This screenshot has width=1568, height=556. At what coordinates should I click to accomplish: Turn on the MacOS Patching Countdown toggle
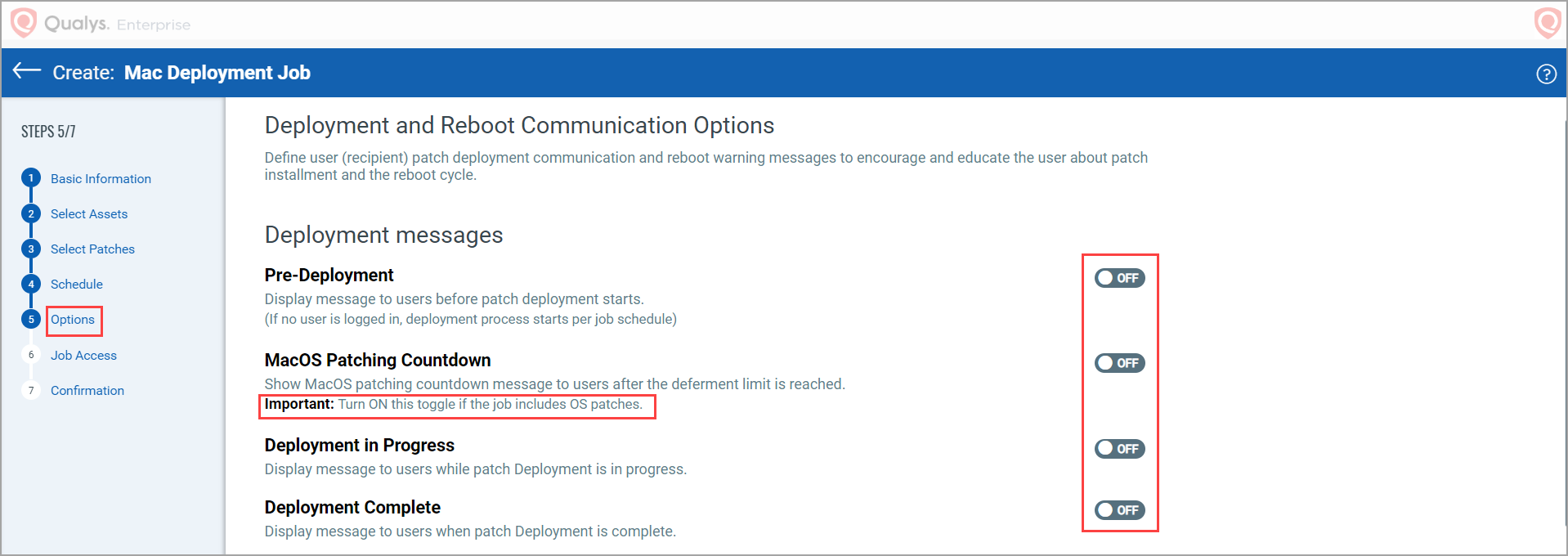1119,363
